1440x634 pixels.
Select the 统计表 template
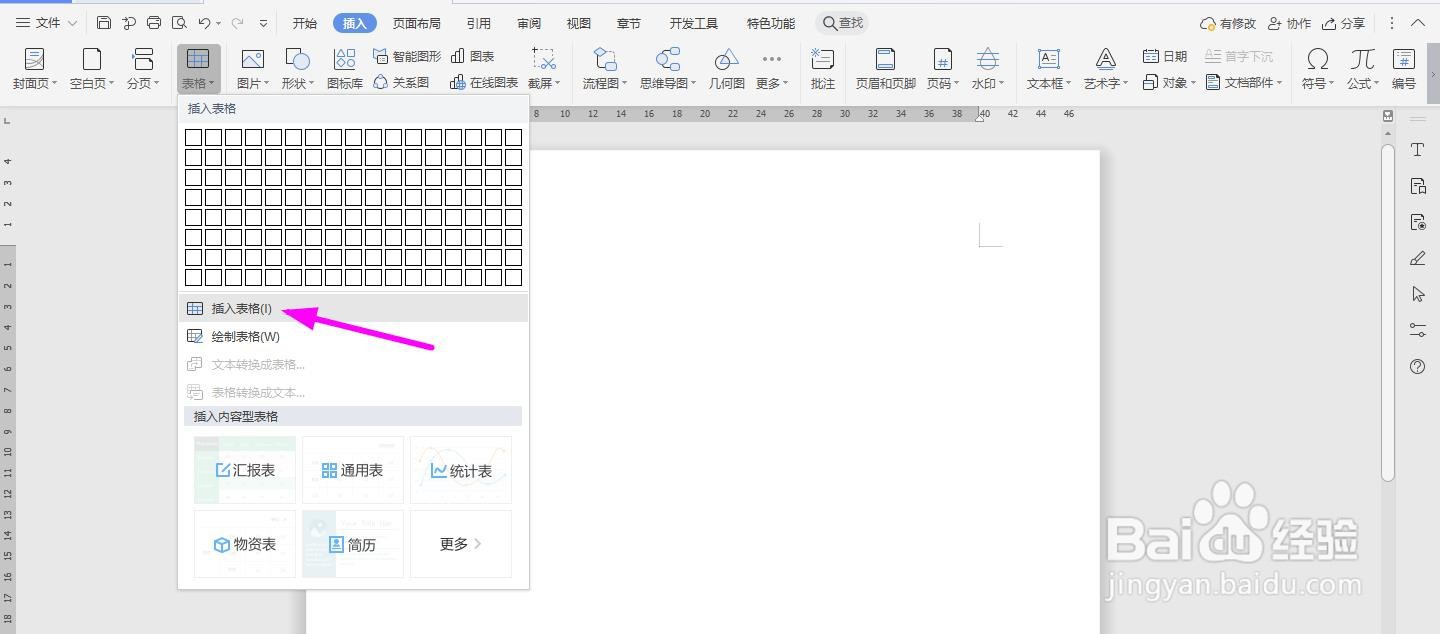(461, 470)
